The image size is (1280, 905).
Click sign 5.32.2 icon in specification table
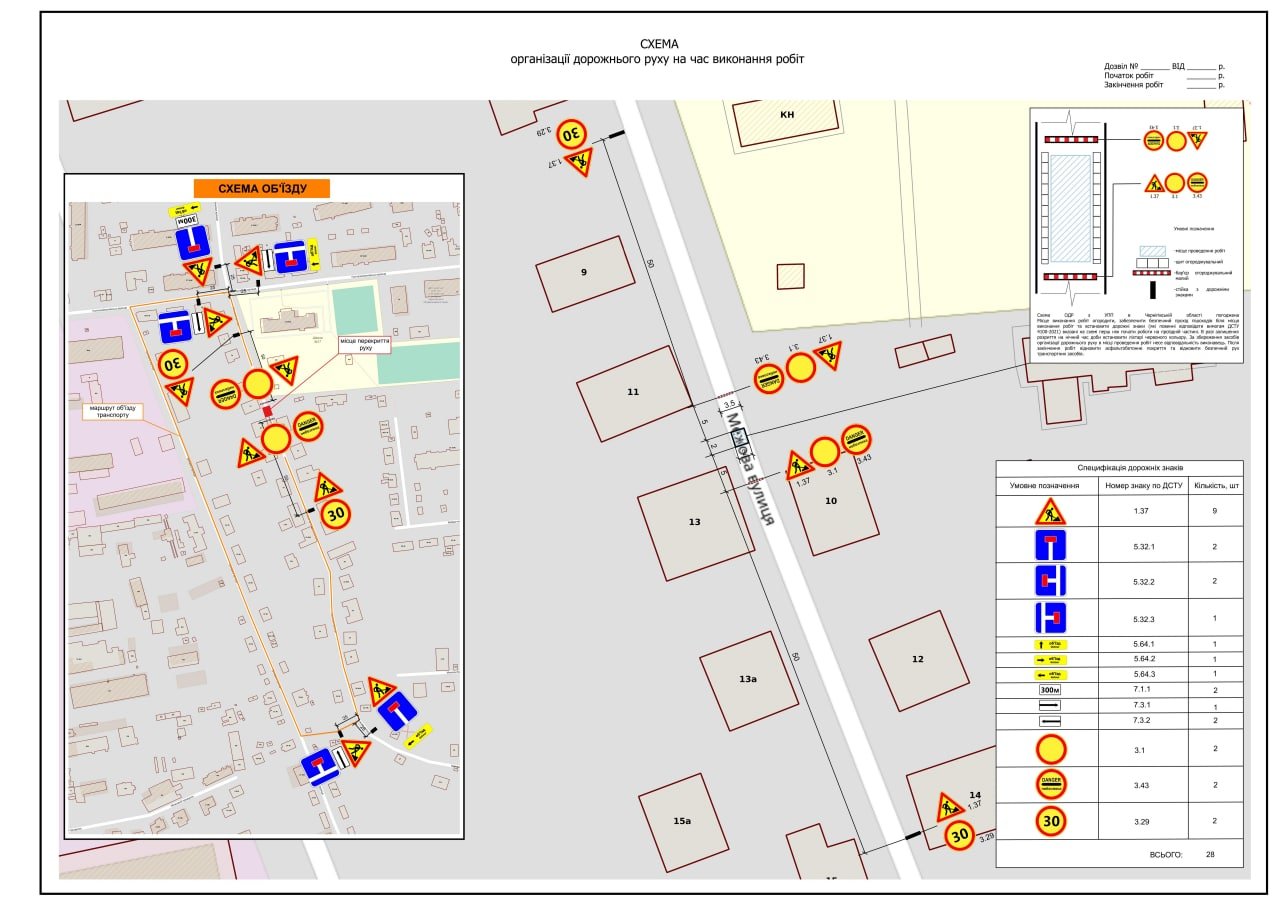click(1050, 581)
